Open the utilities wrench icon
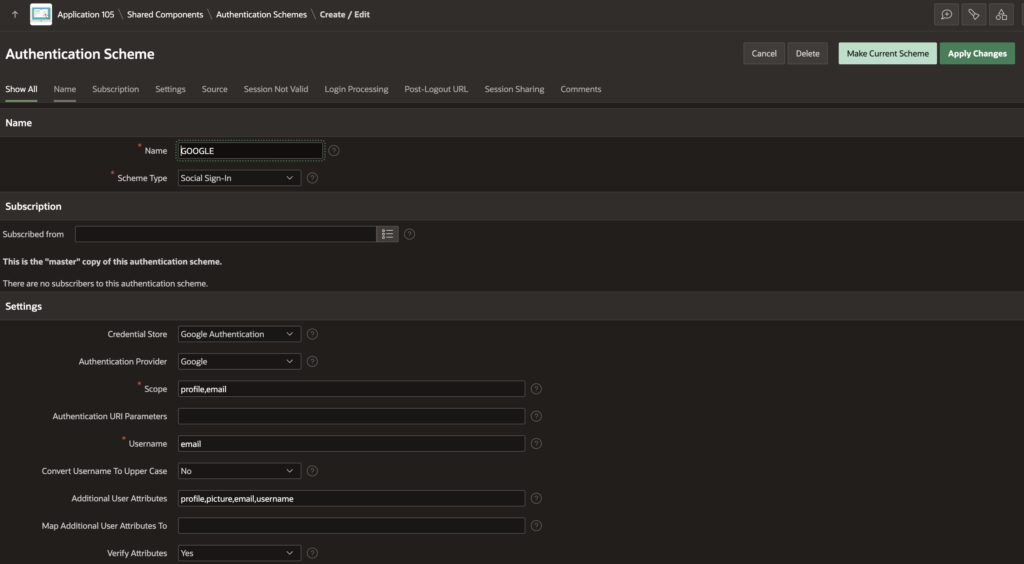The image size is (1024, 564). (973, 15)
